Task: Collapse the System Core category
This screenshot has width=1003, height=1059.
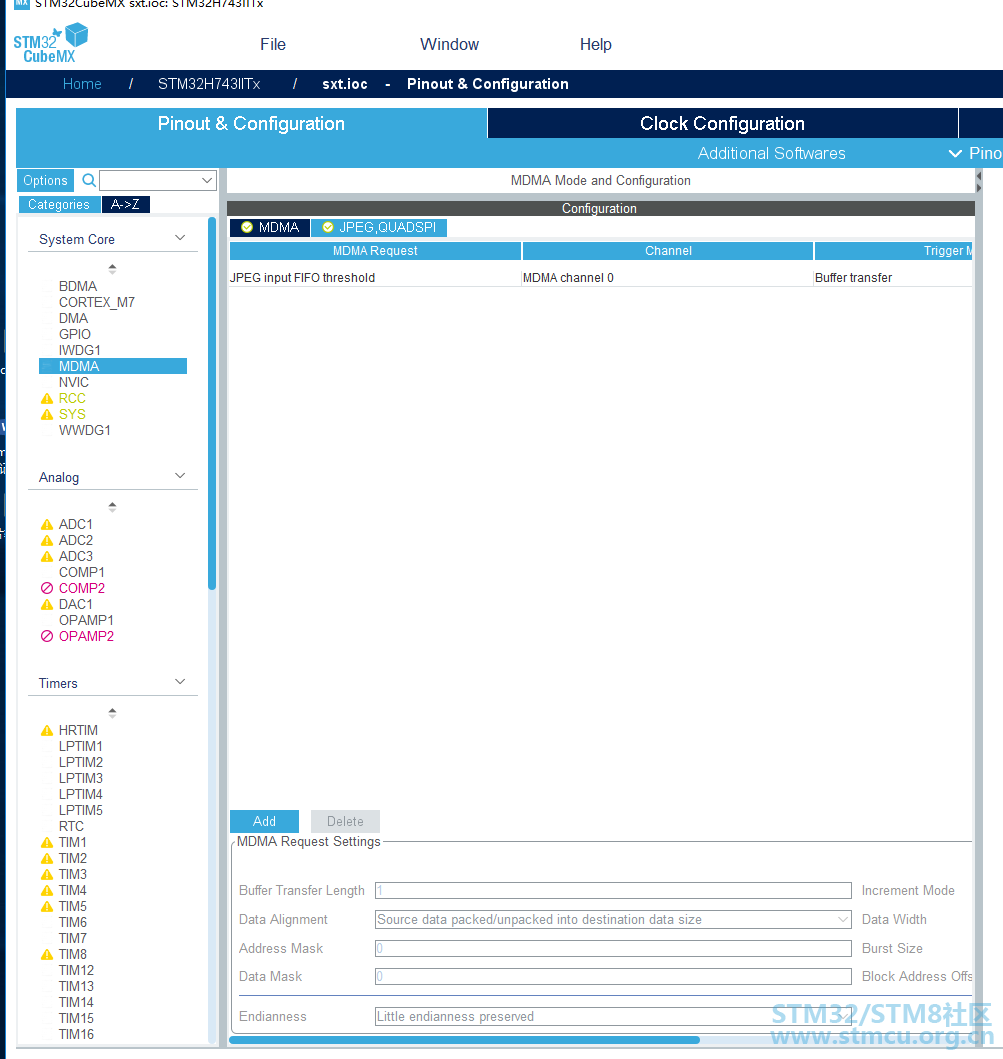Action: [180, 238]
